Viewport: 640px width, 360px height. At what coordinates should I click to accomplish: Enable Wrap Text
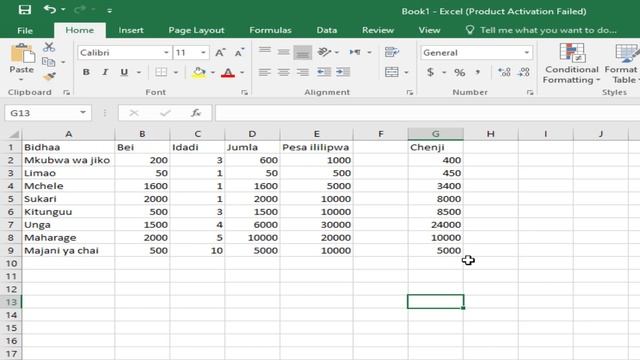392,52
